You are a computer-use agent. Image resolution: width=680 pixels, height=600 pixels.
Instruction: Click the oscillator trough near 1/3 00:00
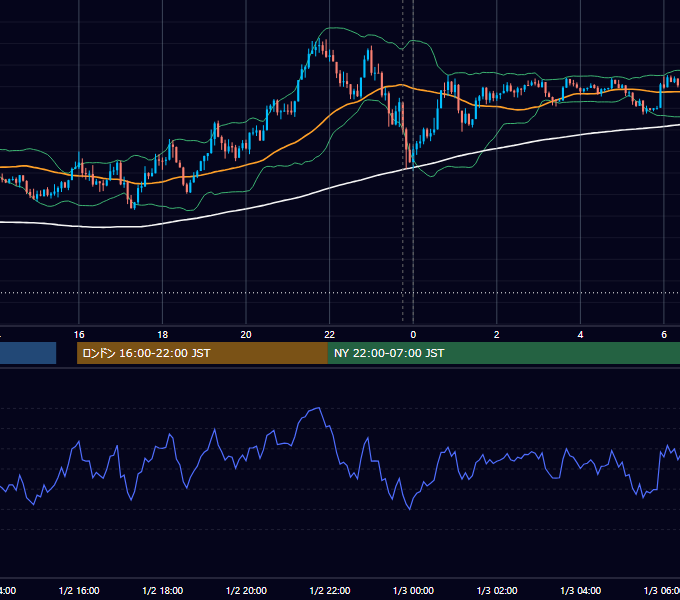[x=410, y=508]
